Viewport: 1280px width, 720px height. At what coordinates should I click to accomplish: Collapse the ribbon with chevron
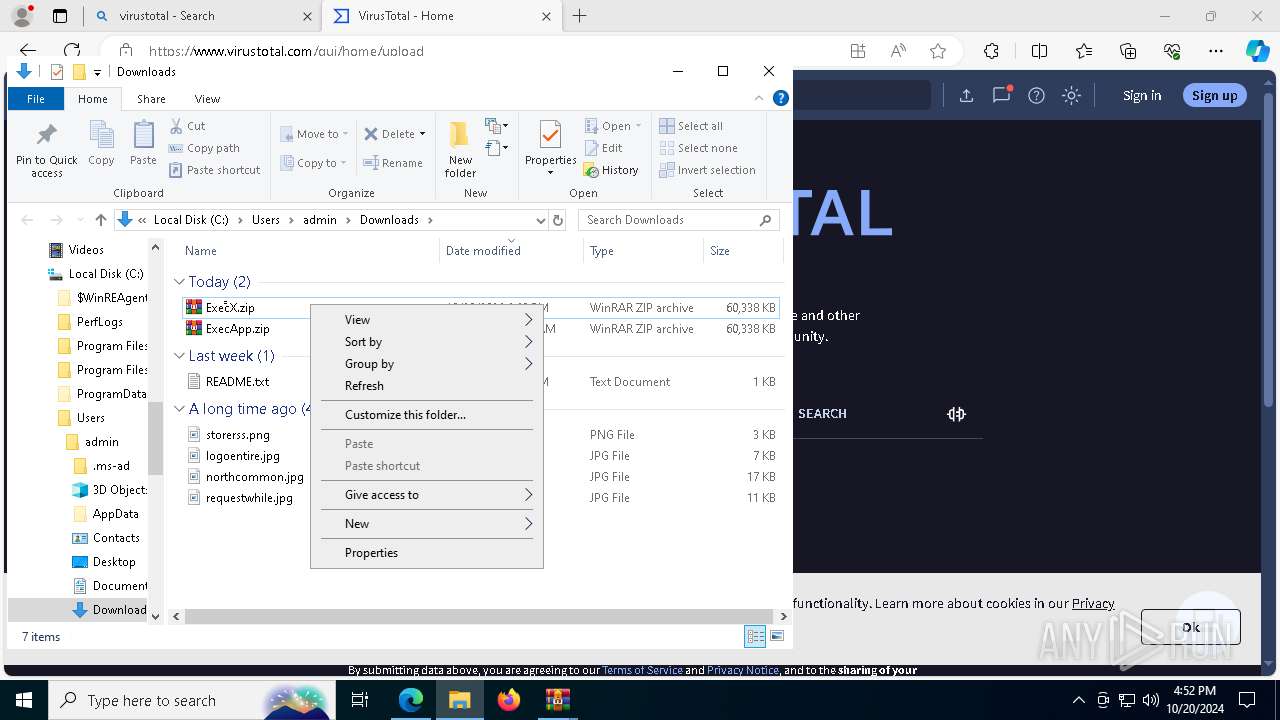coord(759,98)
